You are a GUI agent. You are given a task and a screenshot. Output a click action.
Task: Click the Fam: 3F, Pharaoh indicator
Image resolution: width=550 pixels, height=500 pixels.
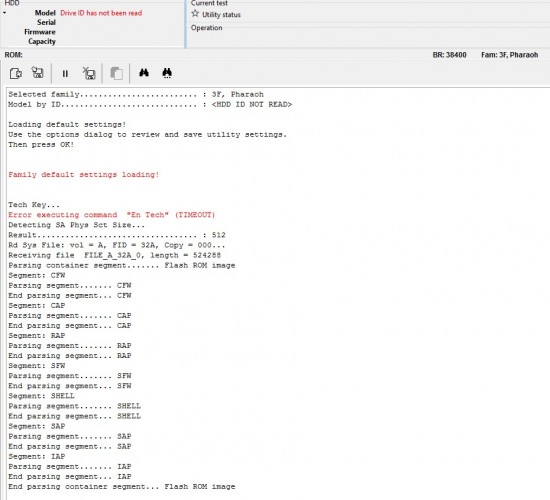(x=509, y=55)
